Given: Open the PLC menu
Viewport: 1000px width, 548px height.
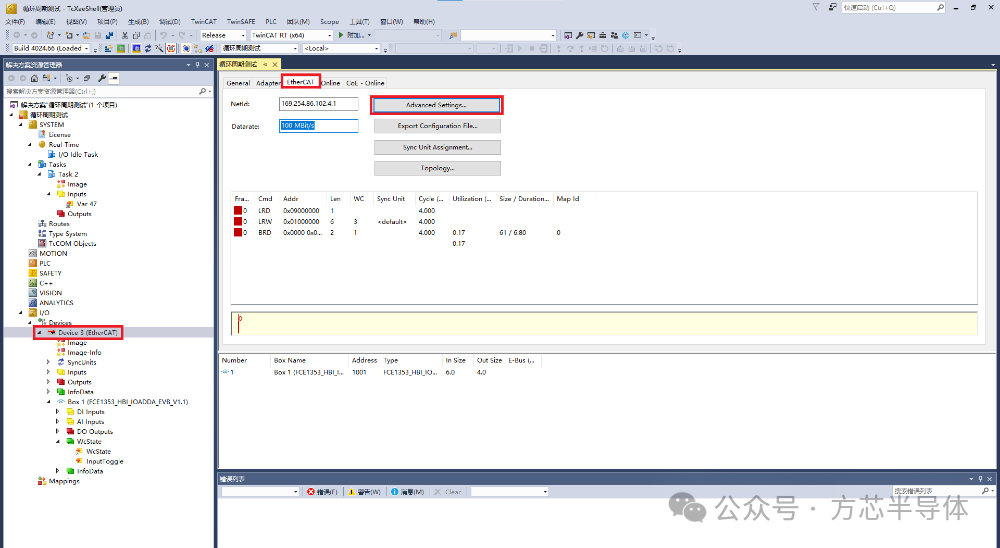Looking at the screenshot, I should pyautogui.click(x=271, y=22).
